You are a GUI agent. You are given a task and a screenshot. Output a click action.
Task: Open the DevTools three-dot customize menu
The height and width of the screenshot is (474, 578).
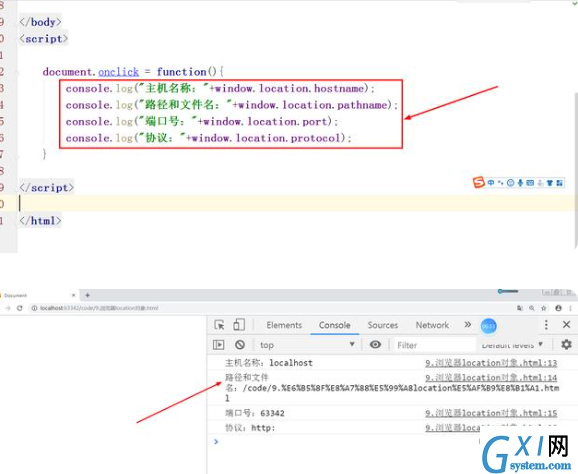point(546,325)
